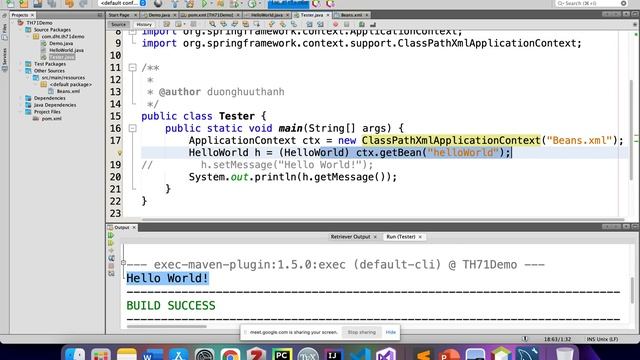Open Visual Studio Code from the dock
This screenshot has height=360, width=640.
pos(360,355)
